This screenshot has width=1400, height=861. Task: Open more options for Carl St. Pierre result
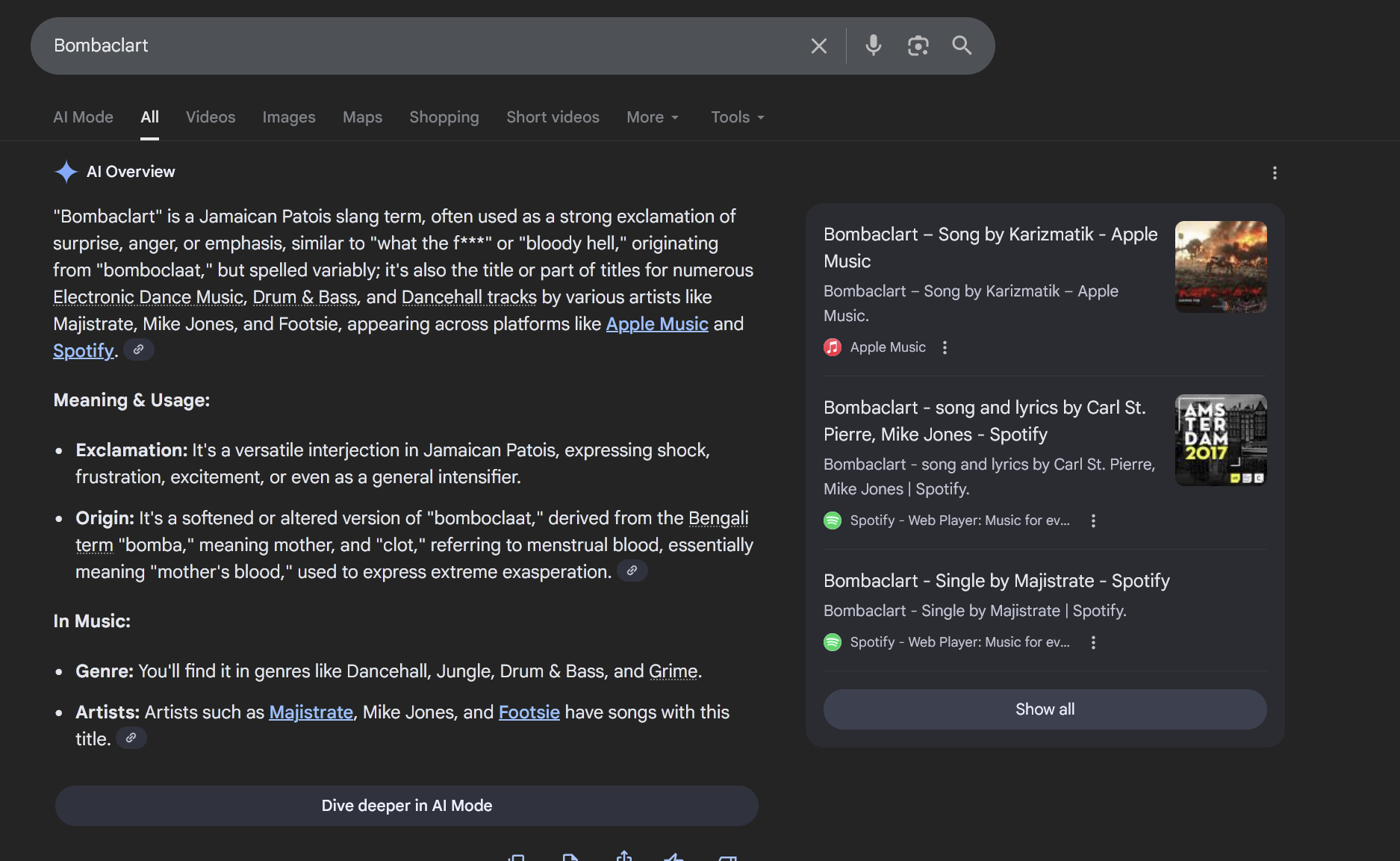pos(1093,520)
